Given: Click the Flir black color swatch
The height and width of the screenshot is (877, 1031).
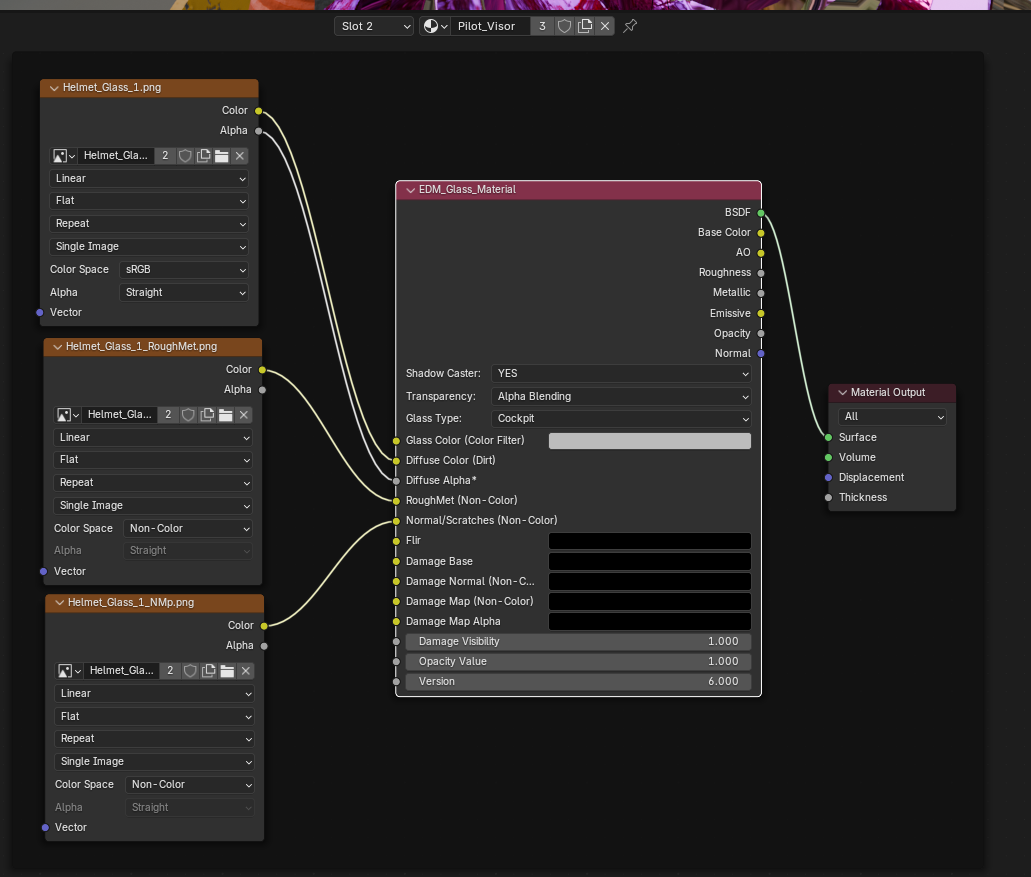Looking at the screenshot, I should [650, 541].
